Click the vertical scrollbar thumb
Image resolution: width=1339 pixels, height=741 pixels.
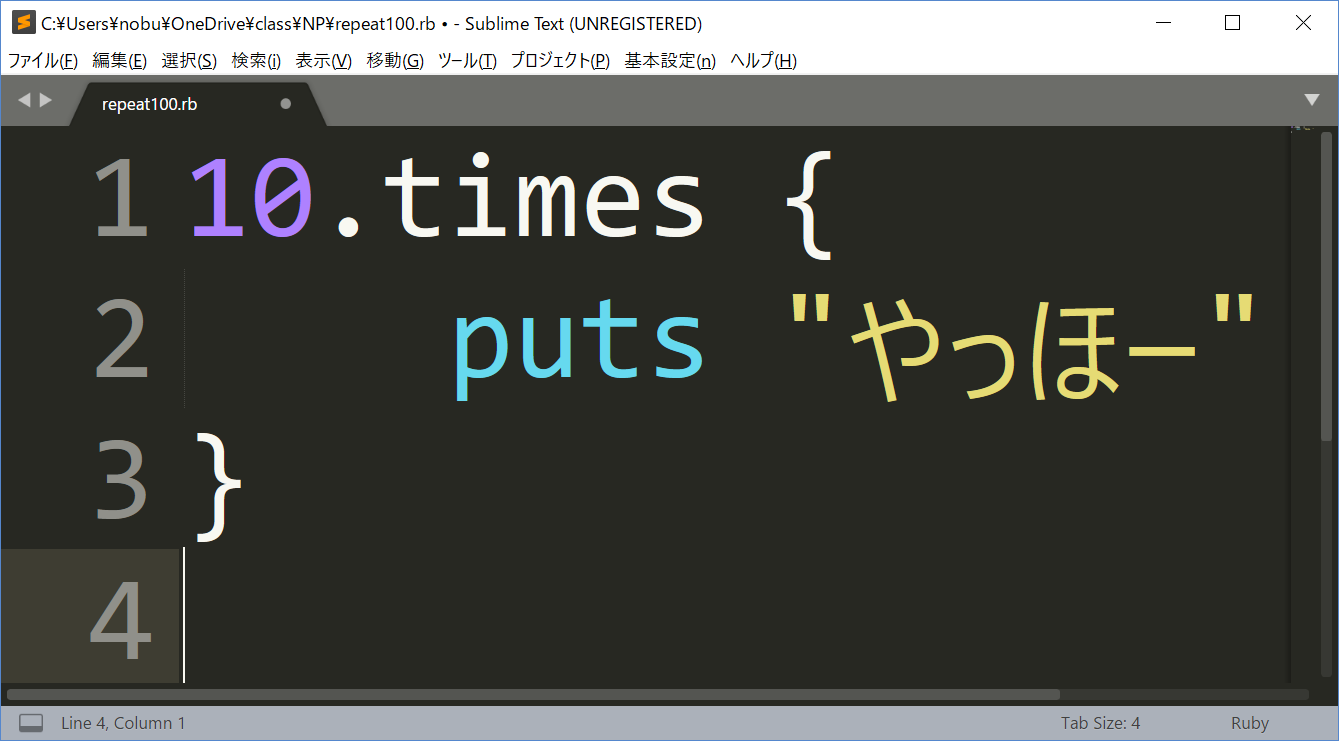click(1327, 286)
